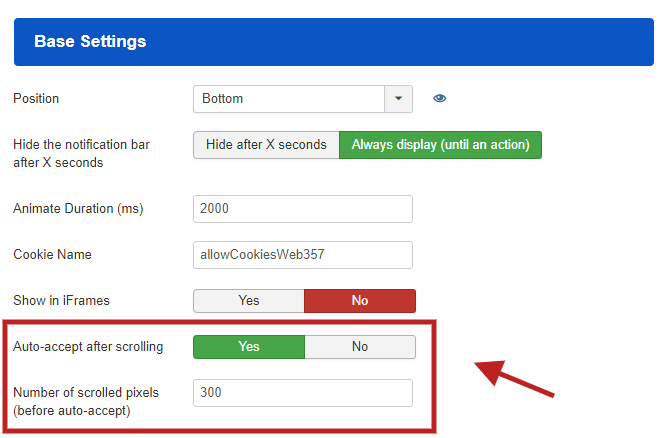Choose 'Hide after X seconds' option
The width and height of the screenshot is (665, 438).
[266, 145]
